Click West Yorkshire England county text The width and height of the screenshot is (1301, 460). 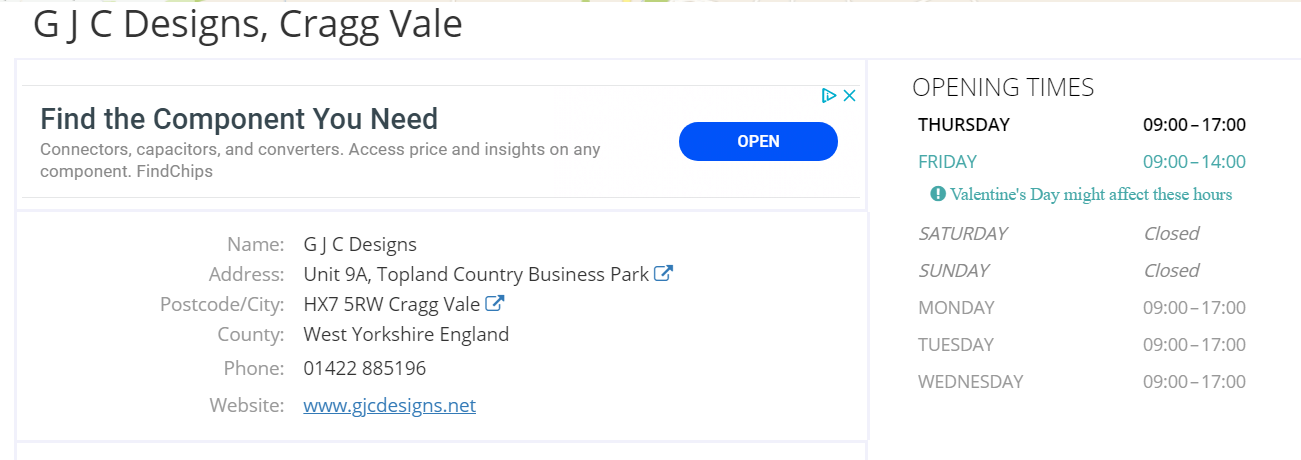(x=406, y=334)
